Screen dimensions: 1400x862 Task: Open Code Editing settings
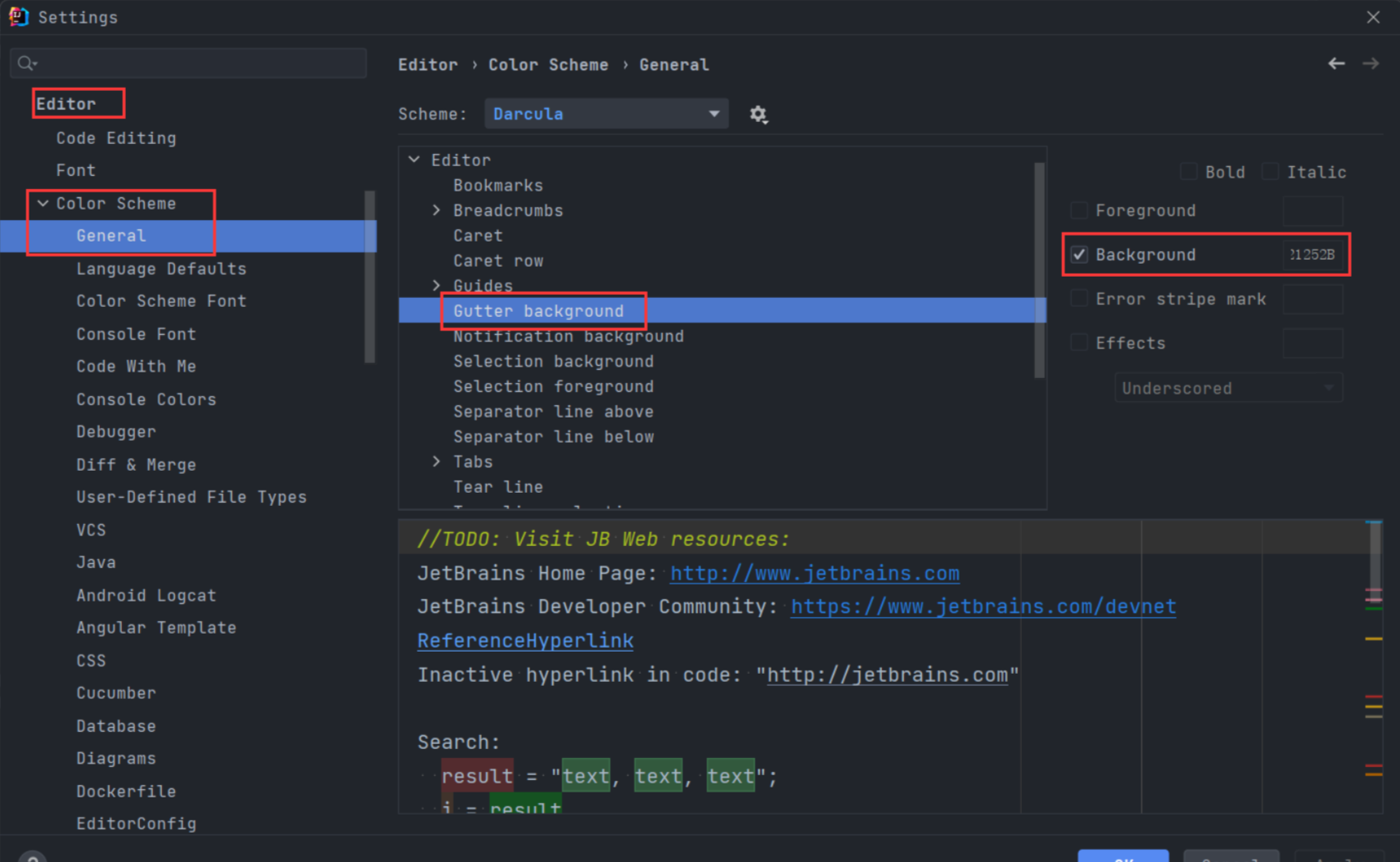point(116,138)
